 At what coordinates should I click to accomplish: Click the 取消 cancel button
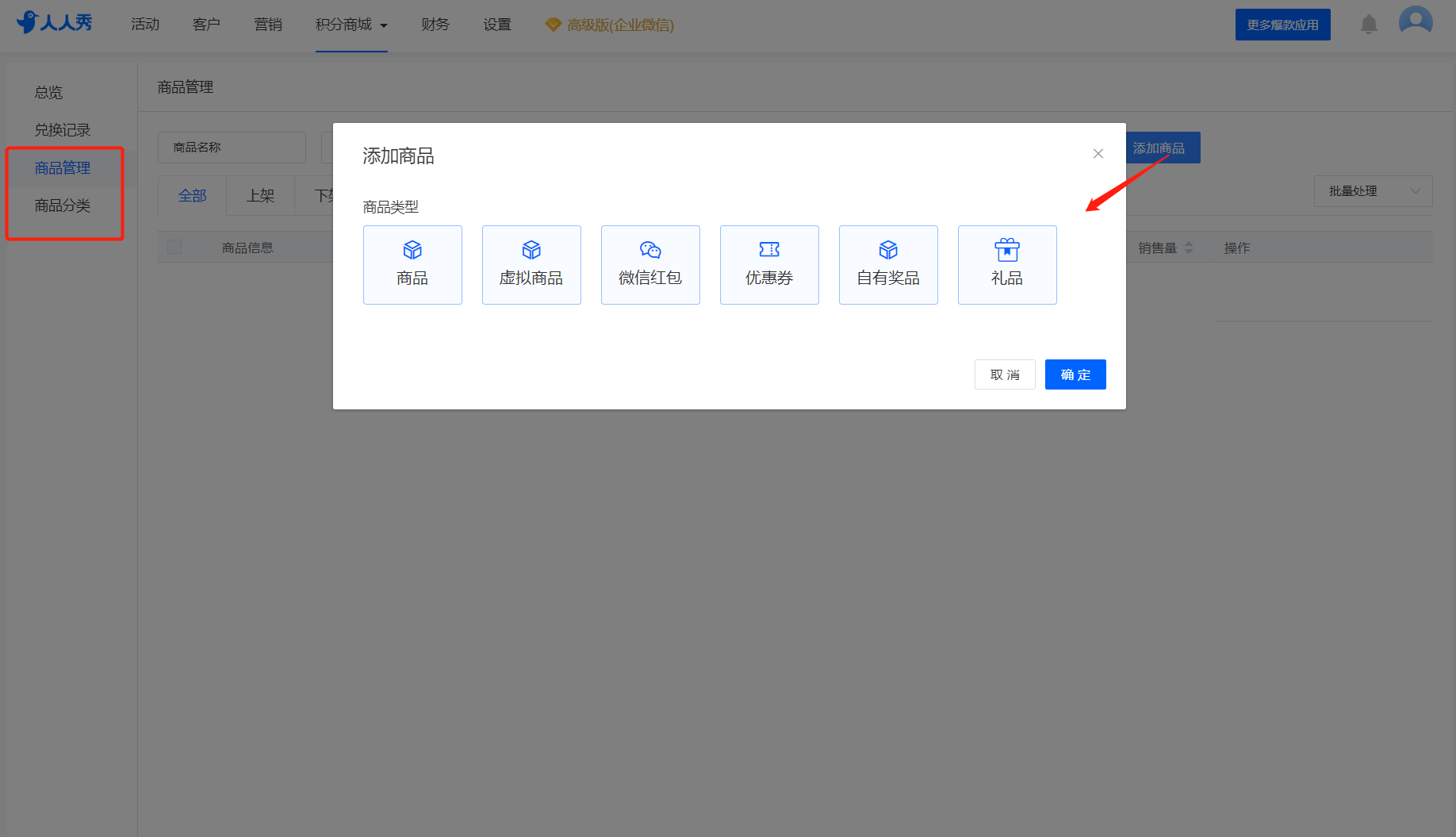pos(1005,374)
